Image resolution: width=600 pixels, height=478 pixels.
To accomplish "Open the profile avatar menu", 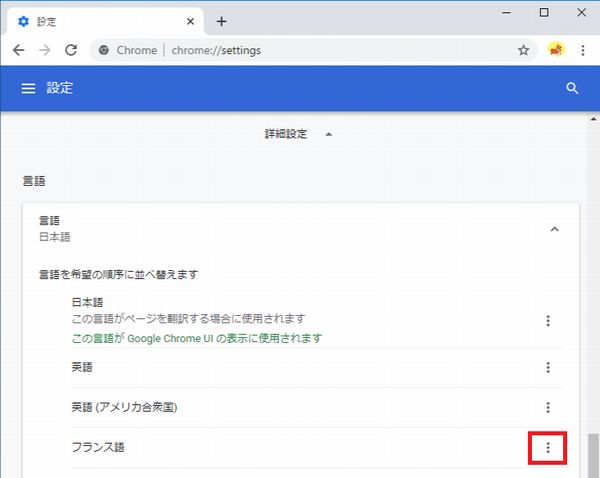I will click(x=556, y=50).
